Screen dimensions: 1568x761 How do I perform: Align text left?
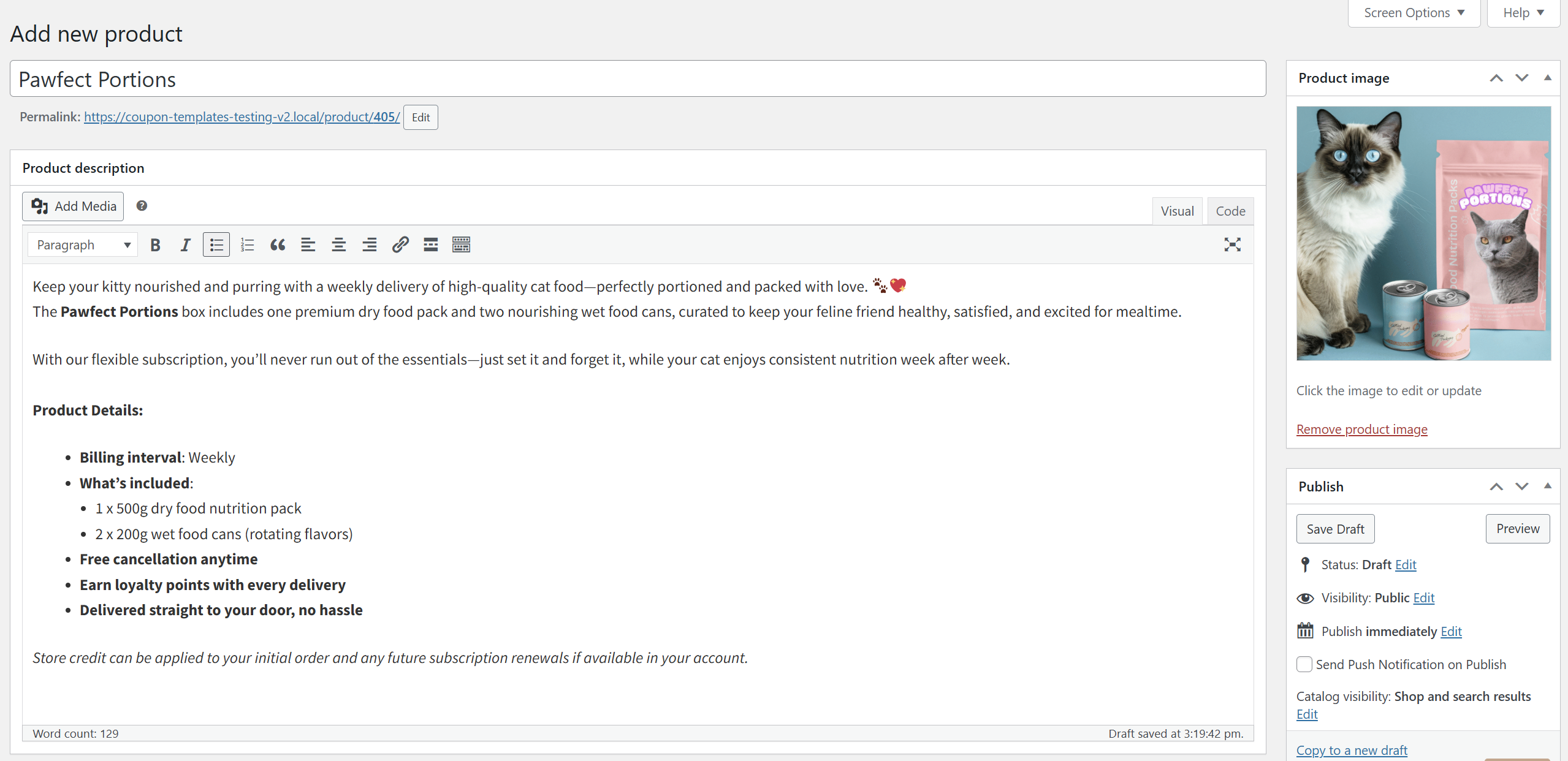(x=308, y=245)
